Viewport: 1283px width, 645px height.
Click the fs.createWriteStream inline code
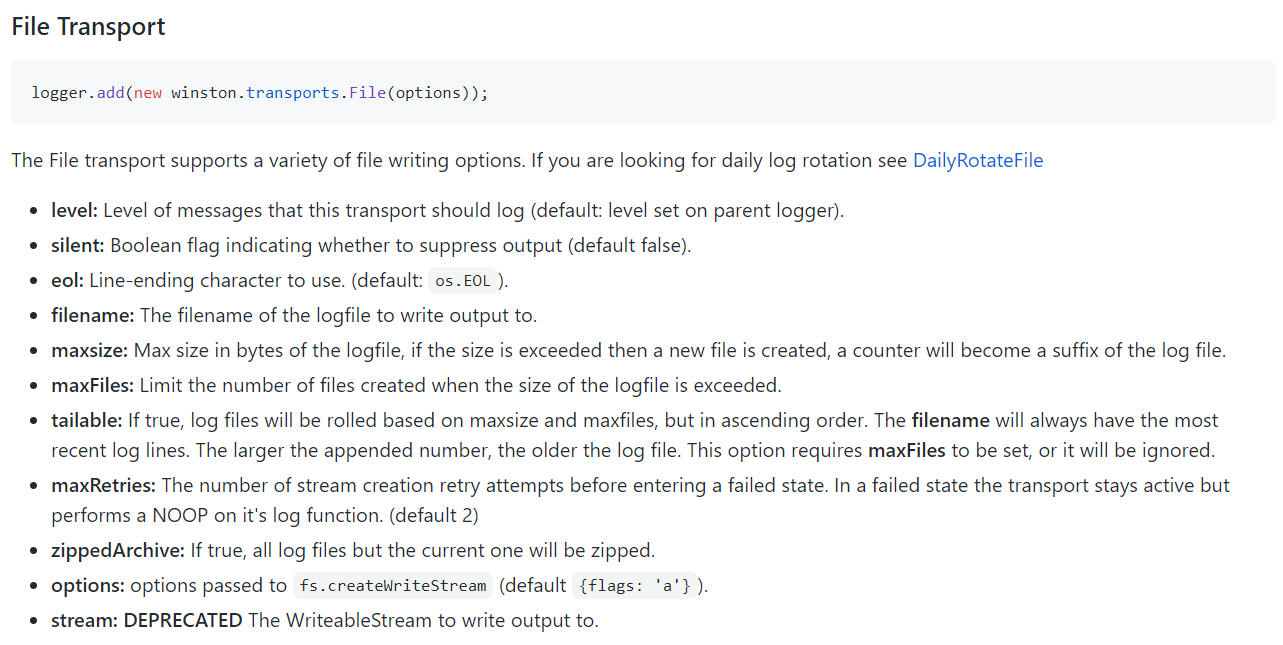(393, 586)
